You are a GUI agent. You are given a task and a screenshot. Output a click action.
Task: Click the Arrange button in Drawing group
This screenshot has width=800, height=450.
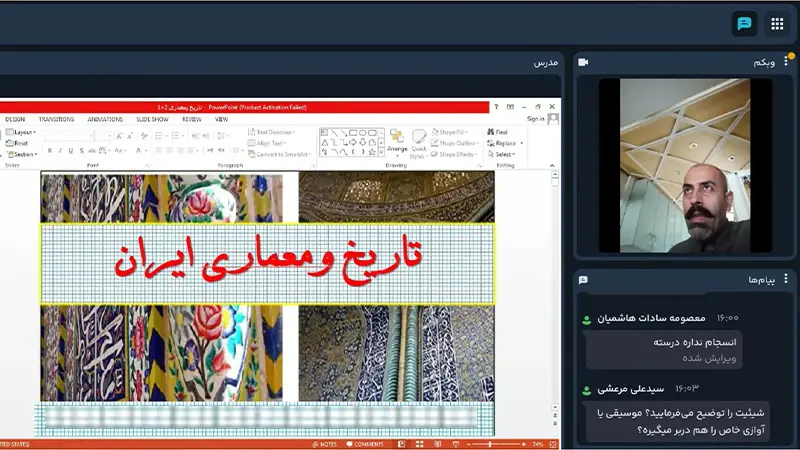tap(397, 141)
